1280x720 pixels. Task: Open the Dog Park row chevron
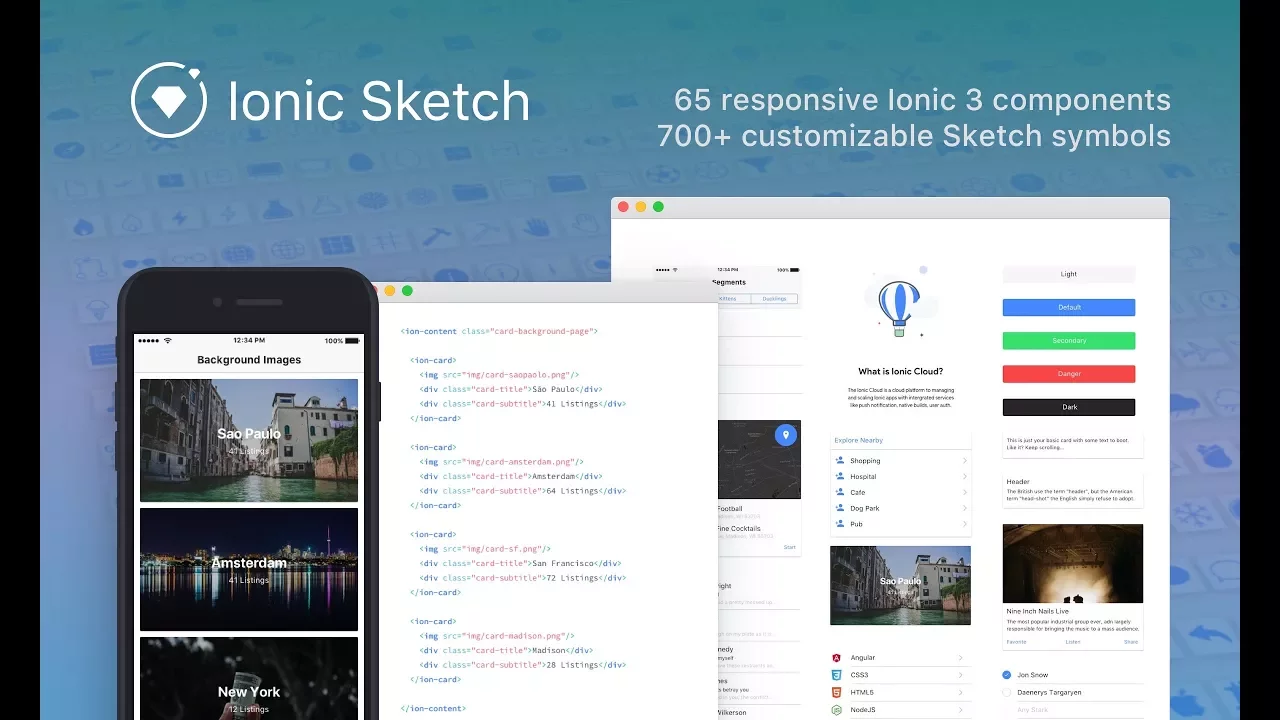click(x=965, y=508)
